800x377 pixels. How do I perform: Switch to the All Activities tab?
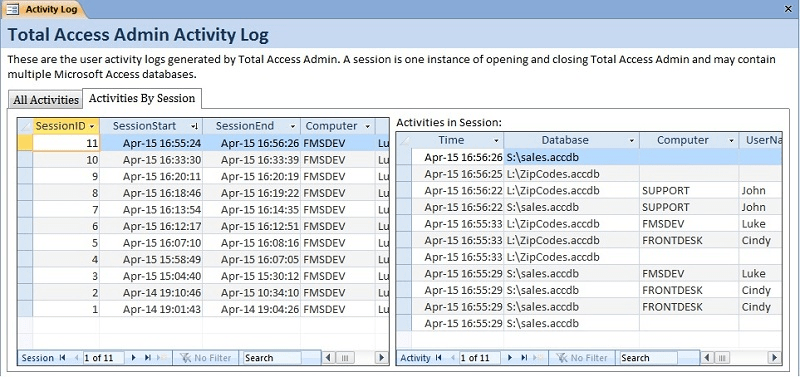point(46,99)
